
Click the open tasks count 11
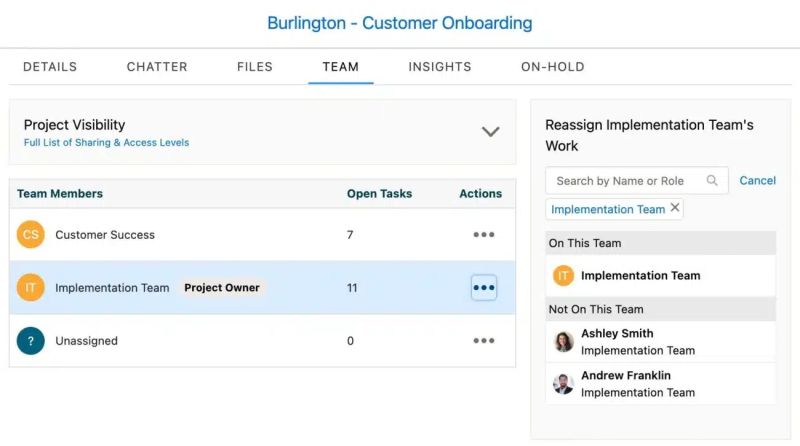click(x=352, y=288)
